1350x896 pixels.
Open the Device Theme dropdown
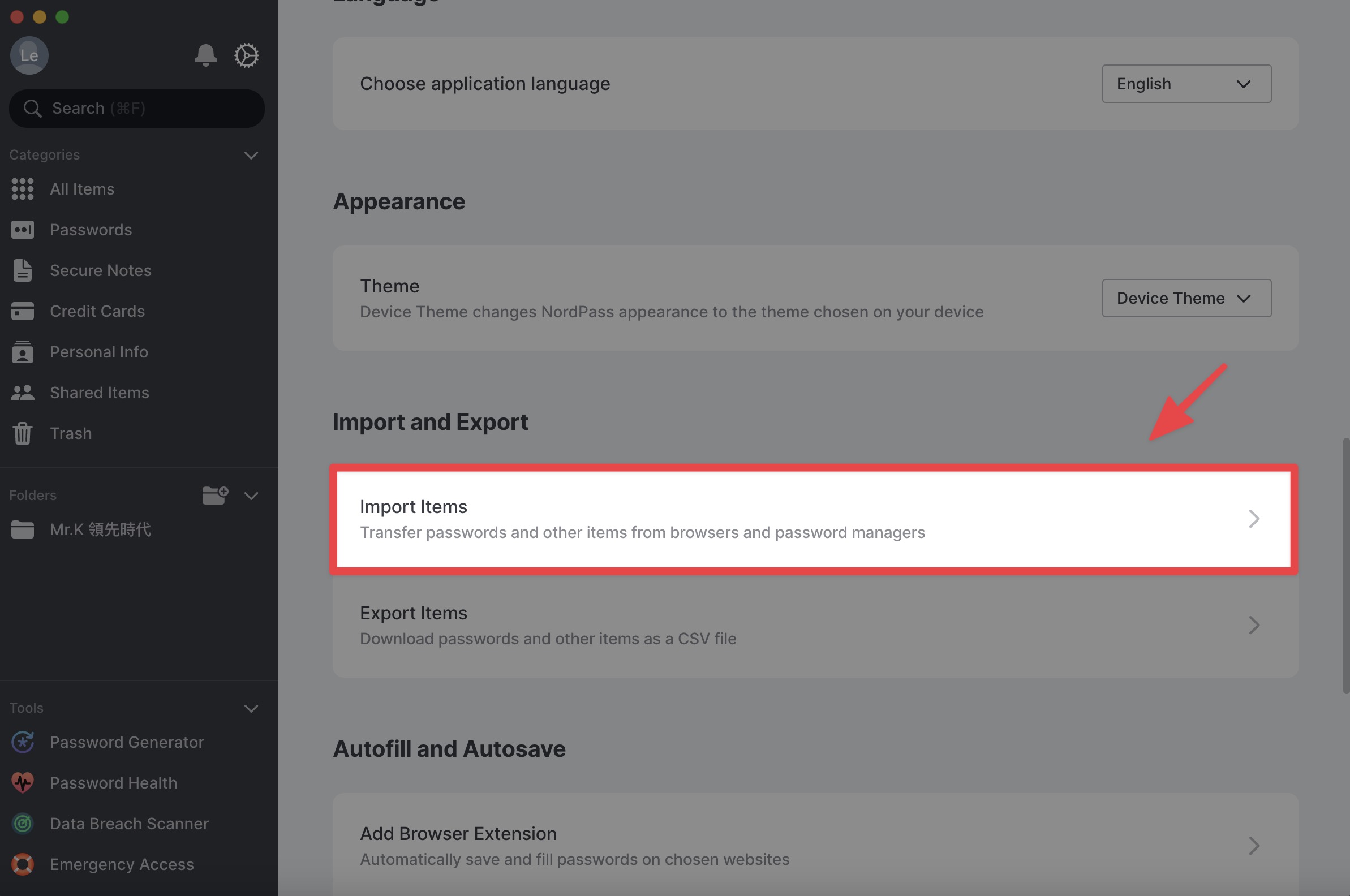(1186, 298)
